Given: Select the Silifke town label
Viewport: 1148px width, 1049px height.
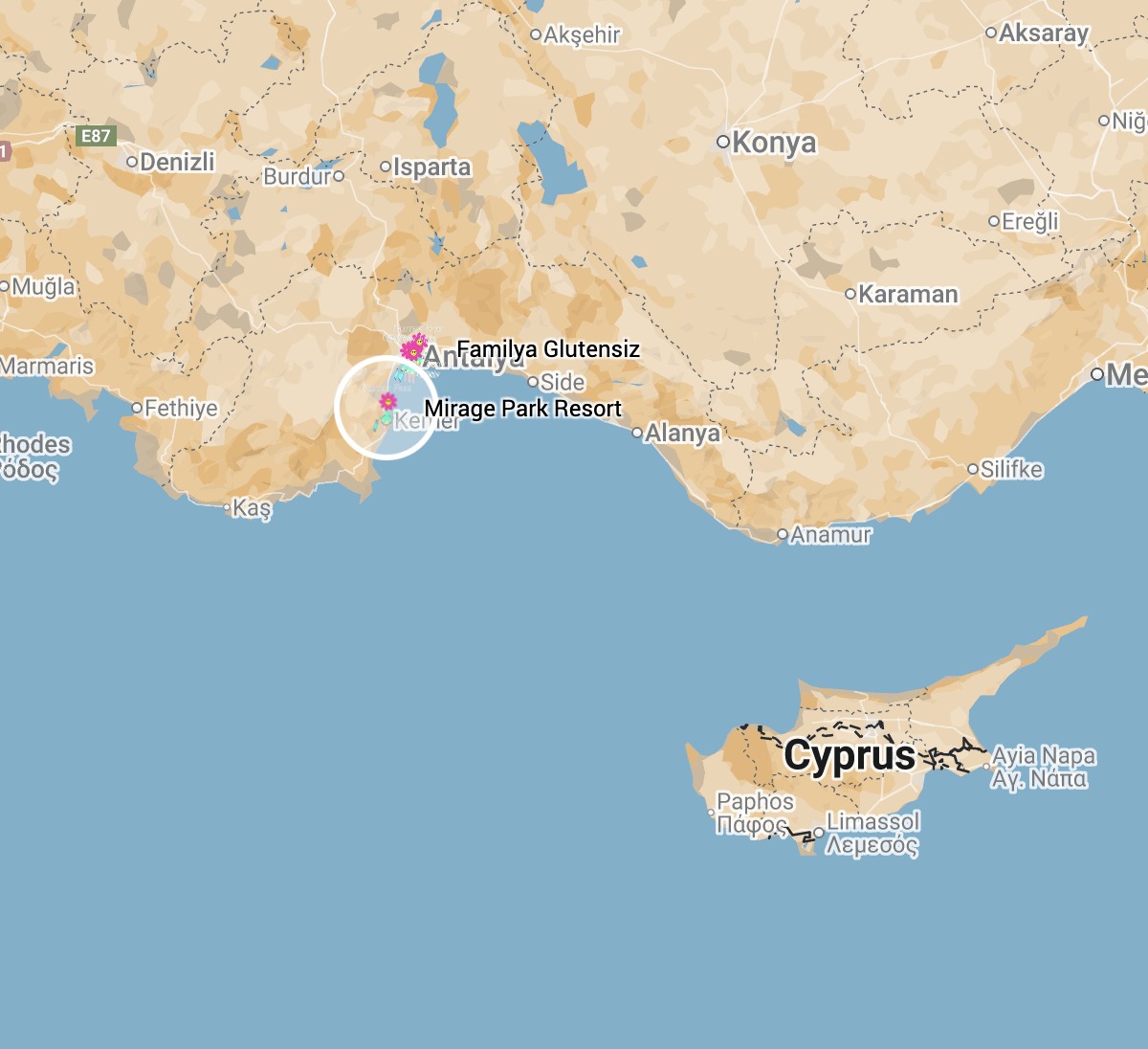Looking at the screenshot, I should pyautogui.click(x=1011, y=469).
